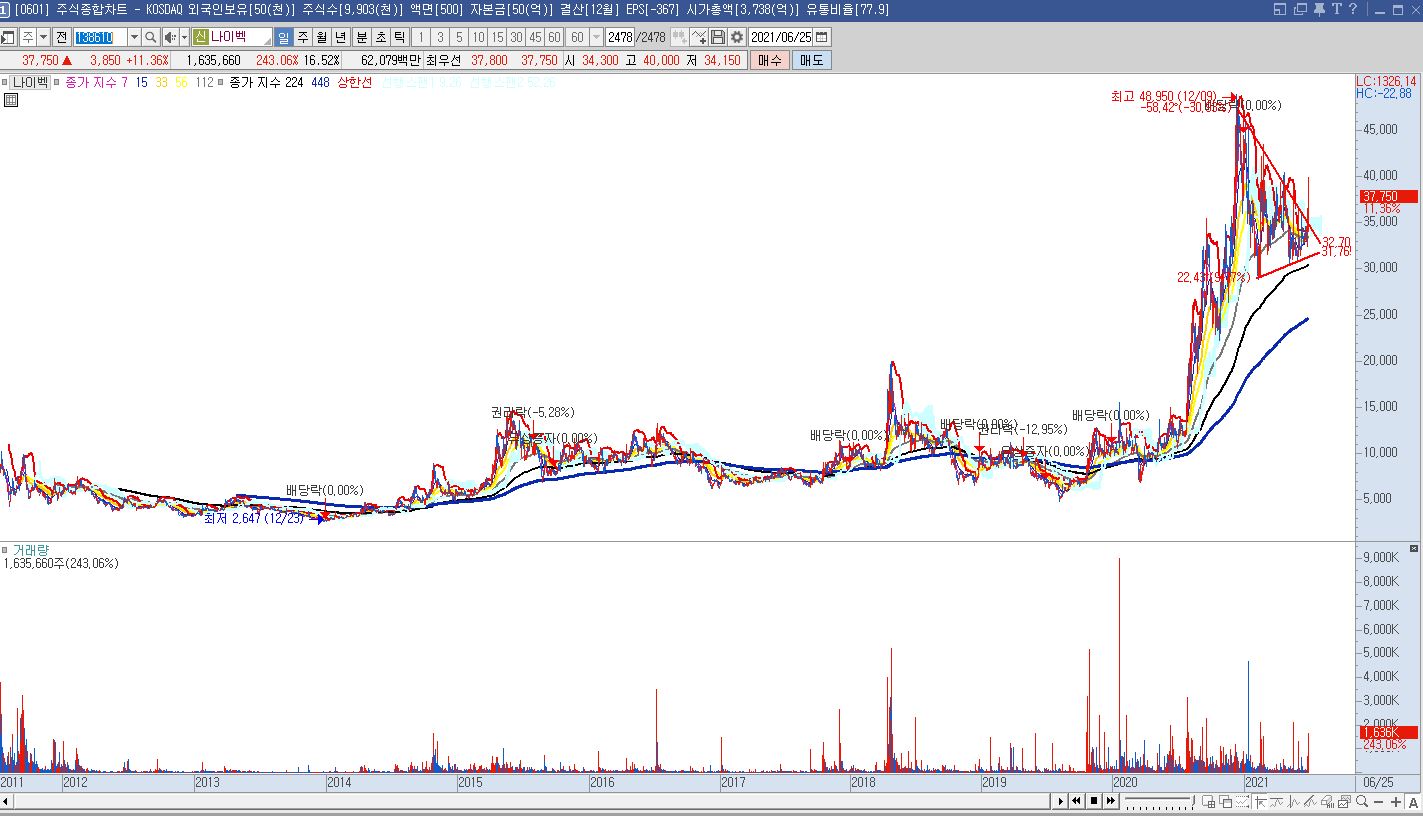Zoom in chart with plus icon
Screen dimensions: 1423x816
1396,802
